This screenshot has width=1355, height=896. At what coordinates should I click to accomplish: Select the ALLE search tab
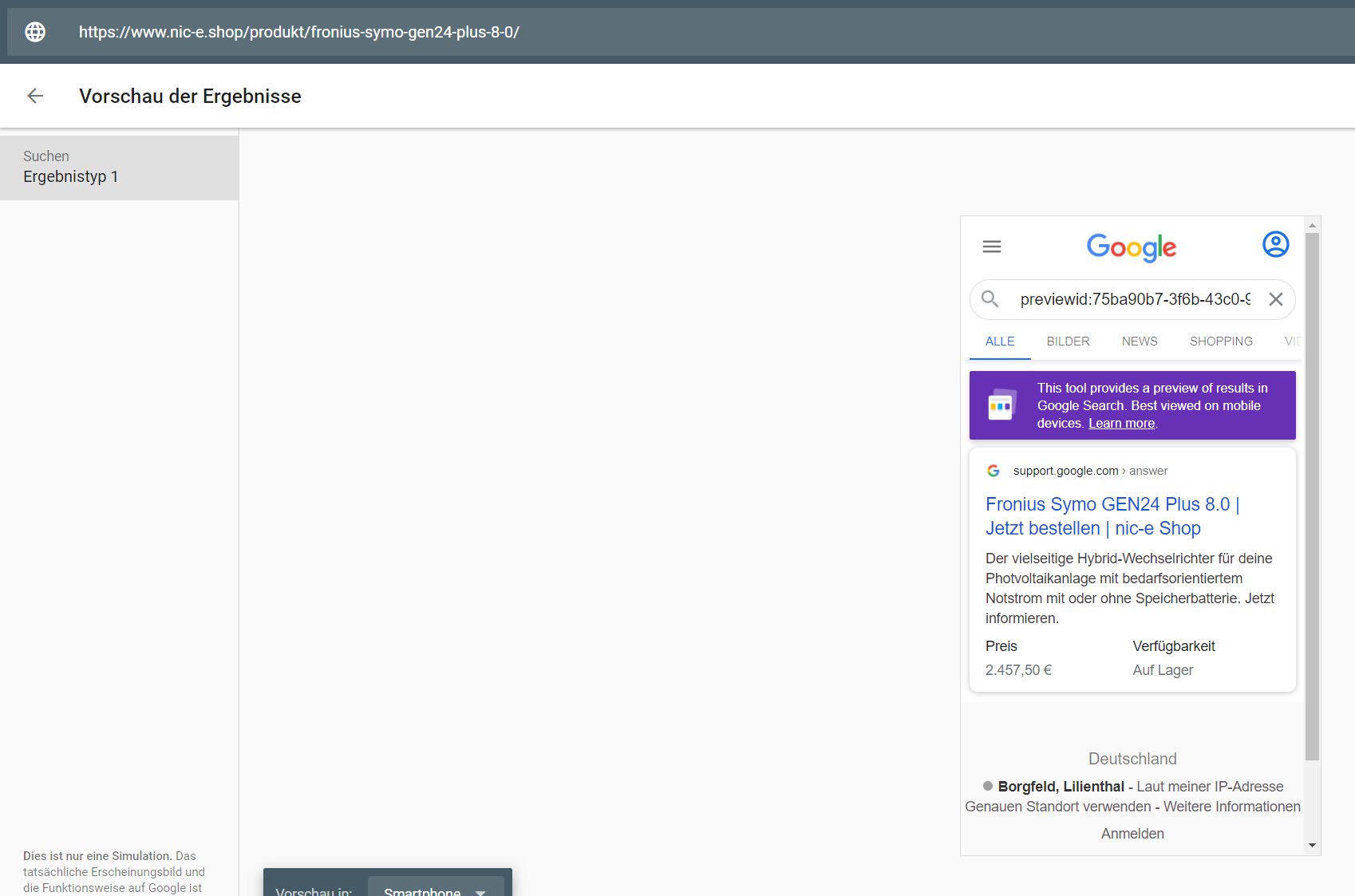coord(1000,341)
